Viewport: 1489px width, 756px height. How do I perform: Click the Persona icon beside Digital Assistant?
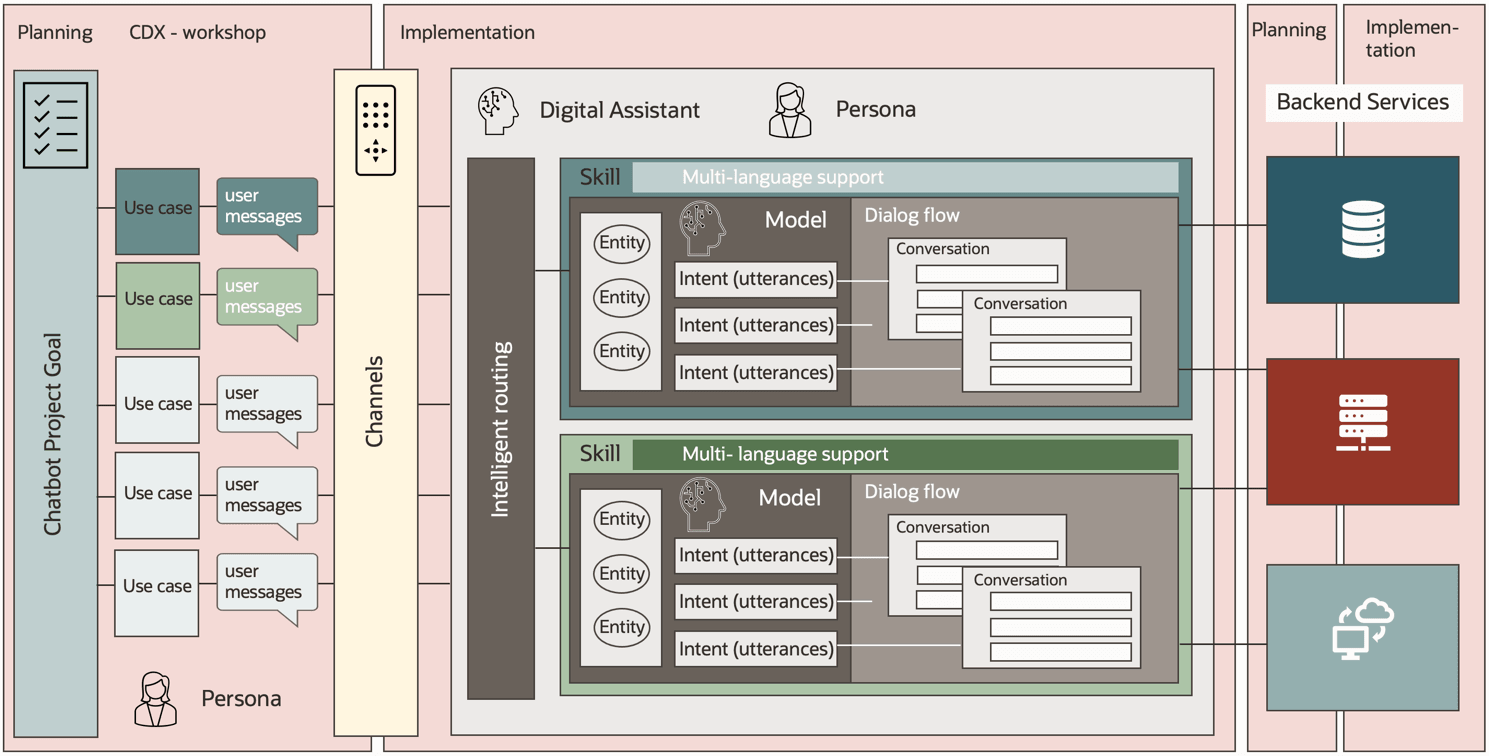point(789,109)
